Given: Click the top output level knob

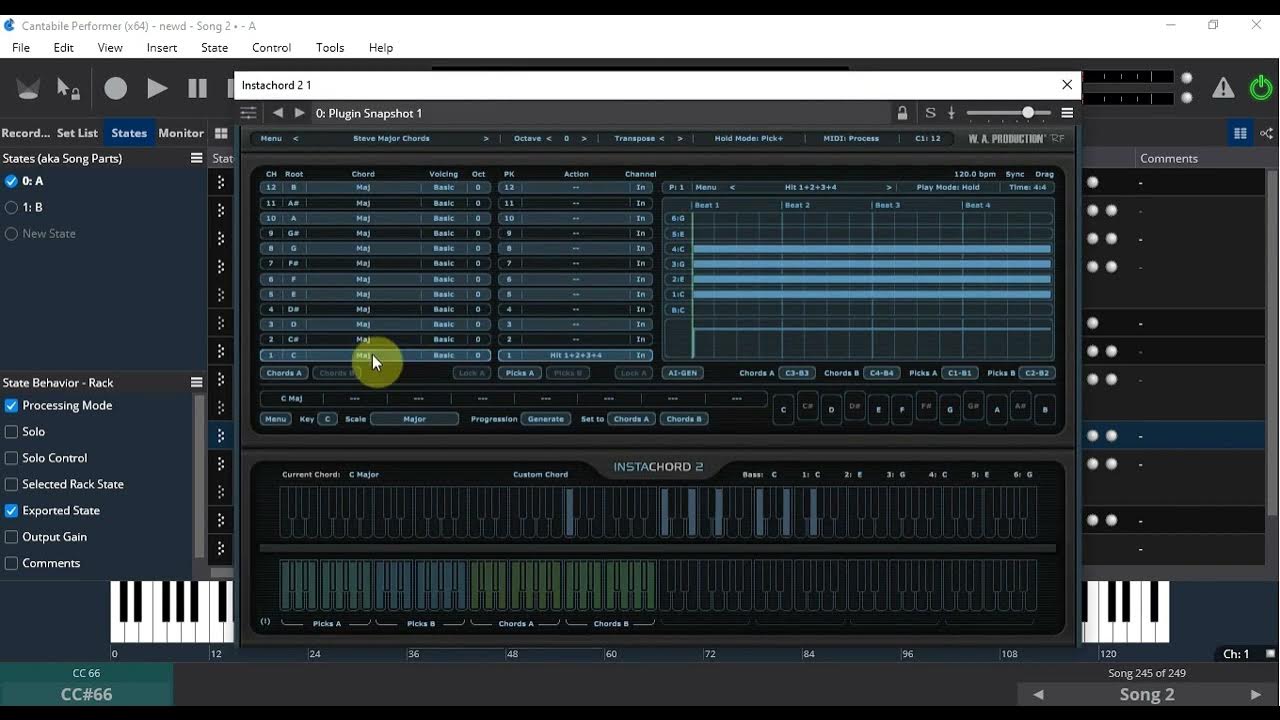Looking at the screenshot, I should 1187,78.
